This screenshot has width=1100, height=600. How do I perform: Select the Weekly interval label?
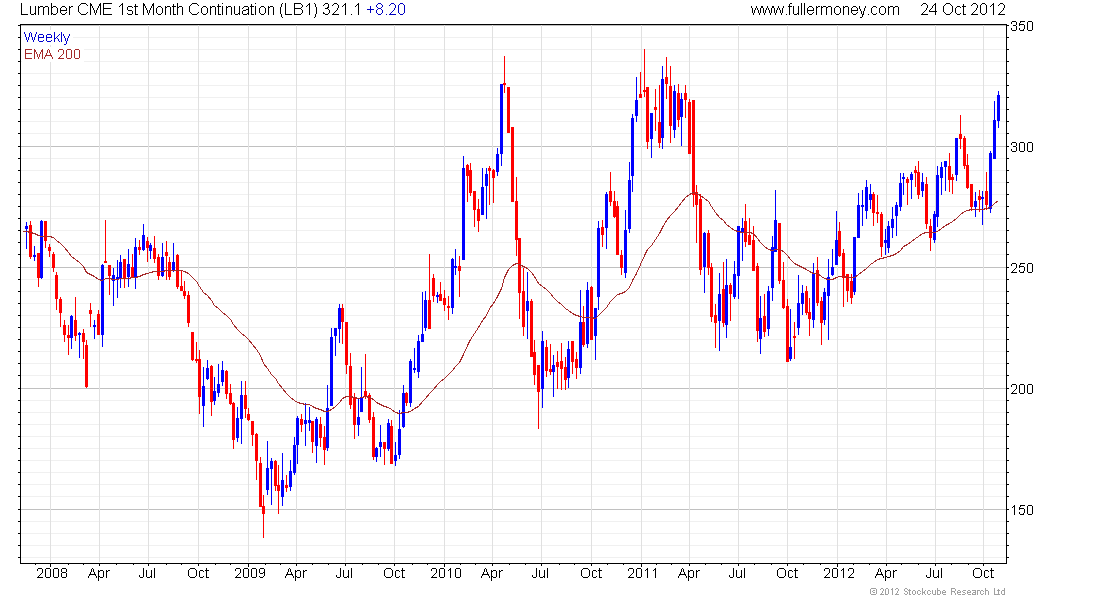[x=47, y=37]
